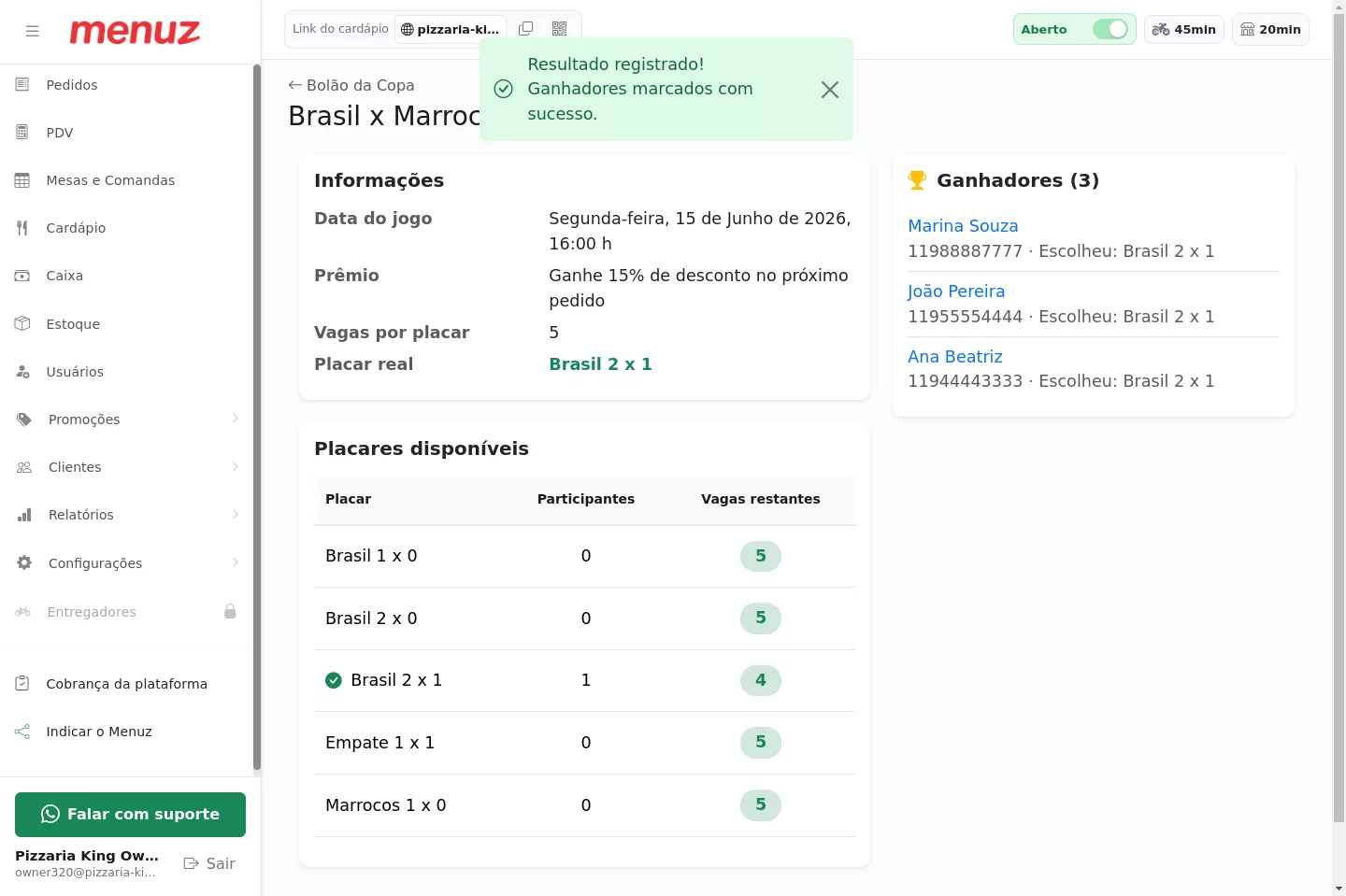
Task: Click the Participantes column header
Action: (586, 499)
